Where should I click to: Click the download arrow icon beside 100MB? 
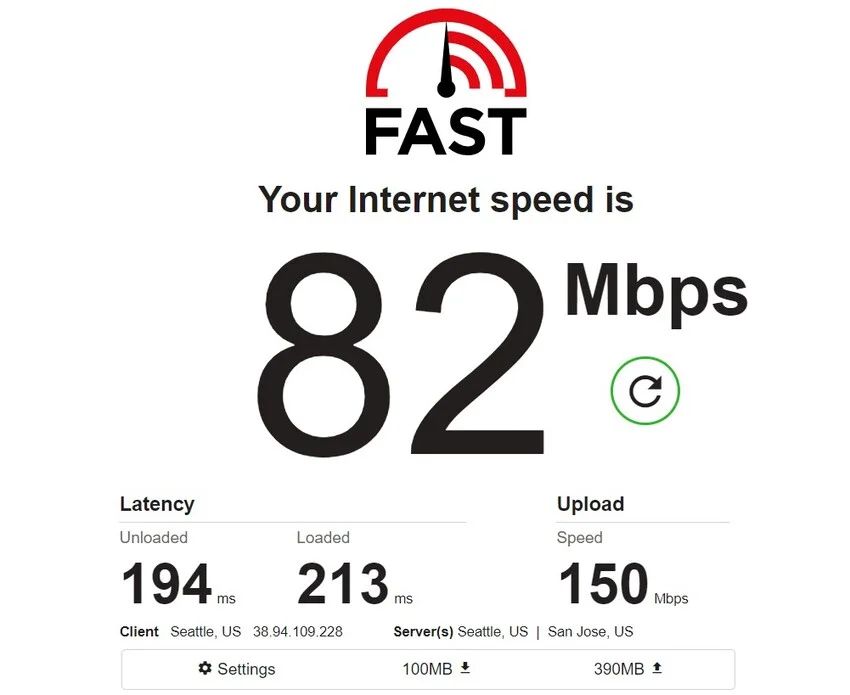point(465,668)
